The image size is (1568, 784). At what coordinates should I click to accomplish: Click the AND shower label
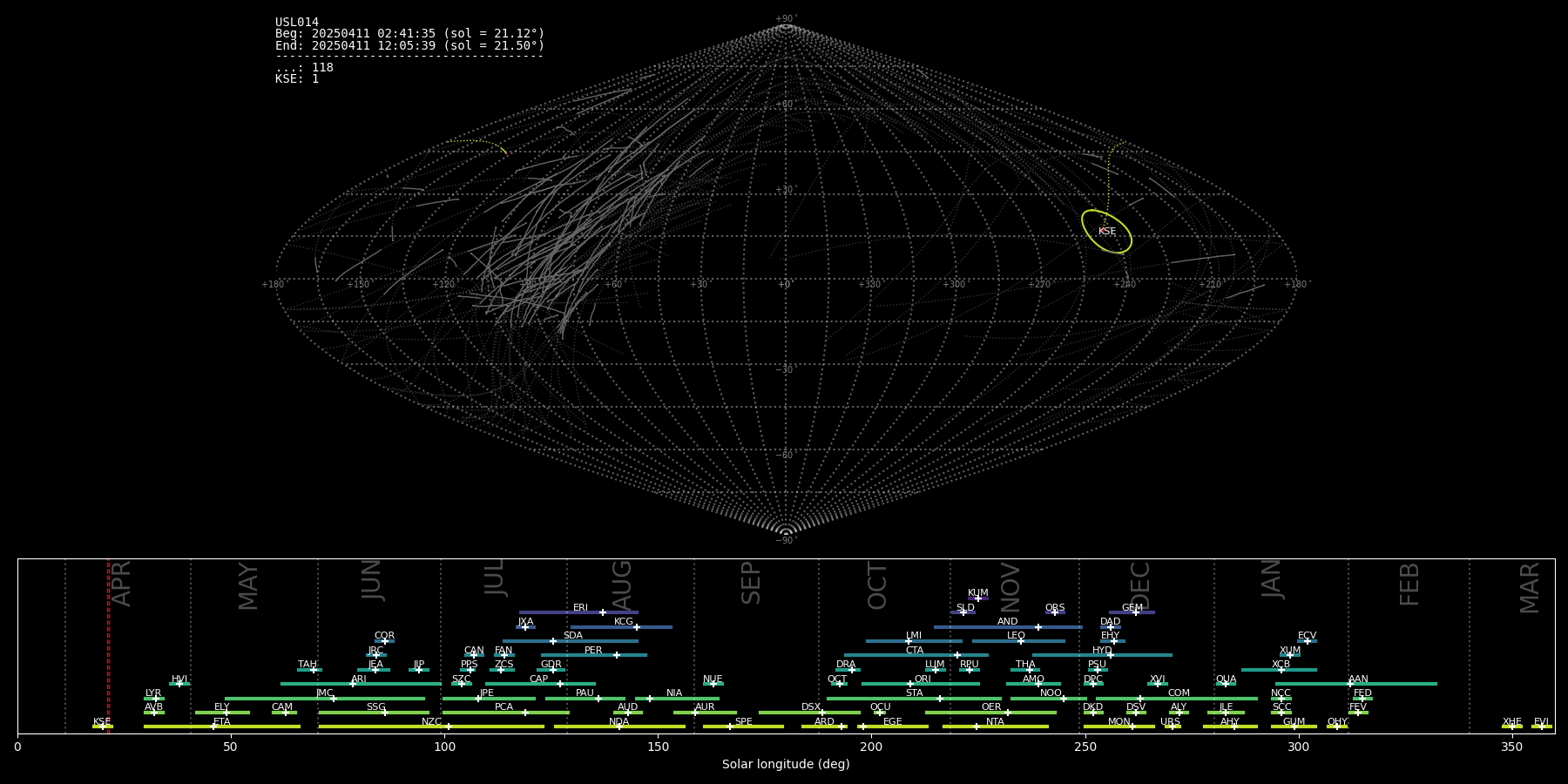point(1008,621)
